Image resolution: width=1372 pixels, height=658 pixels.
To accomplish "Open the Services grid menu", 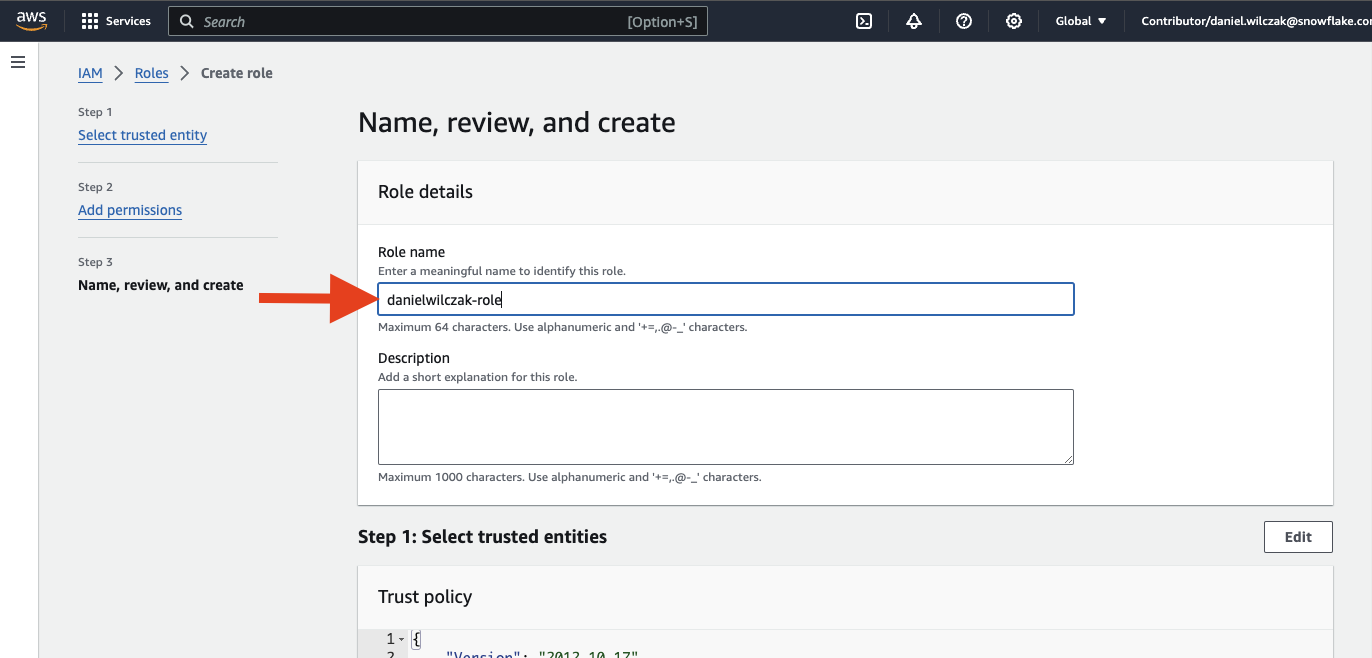I will click(x=90, y=21).
